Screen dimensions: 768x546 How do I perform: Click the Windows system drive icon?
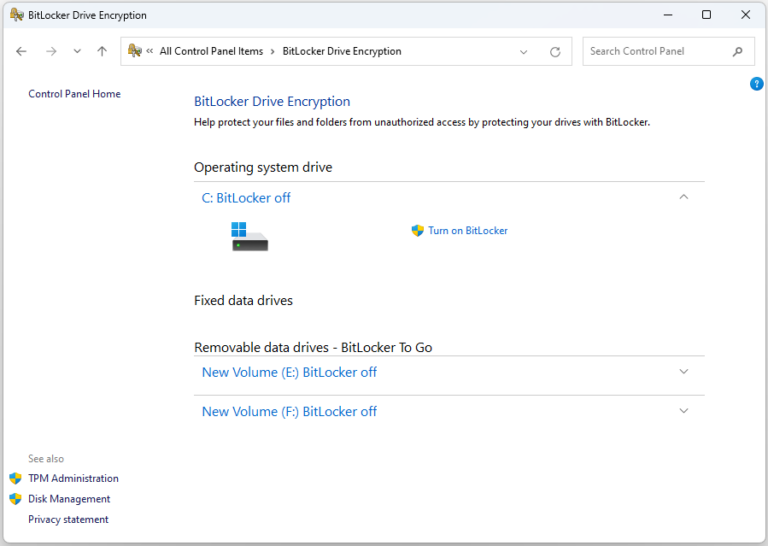tap(250, 236)
